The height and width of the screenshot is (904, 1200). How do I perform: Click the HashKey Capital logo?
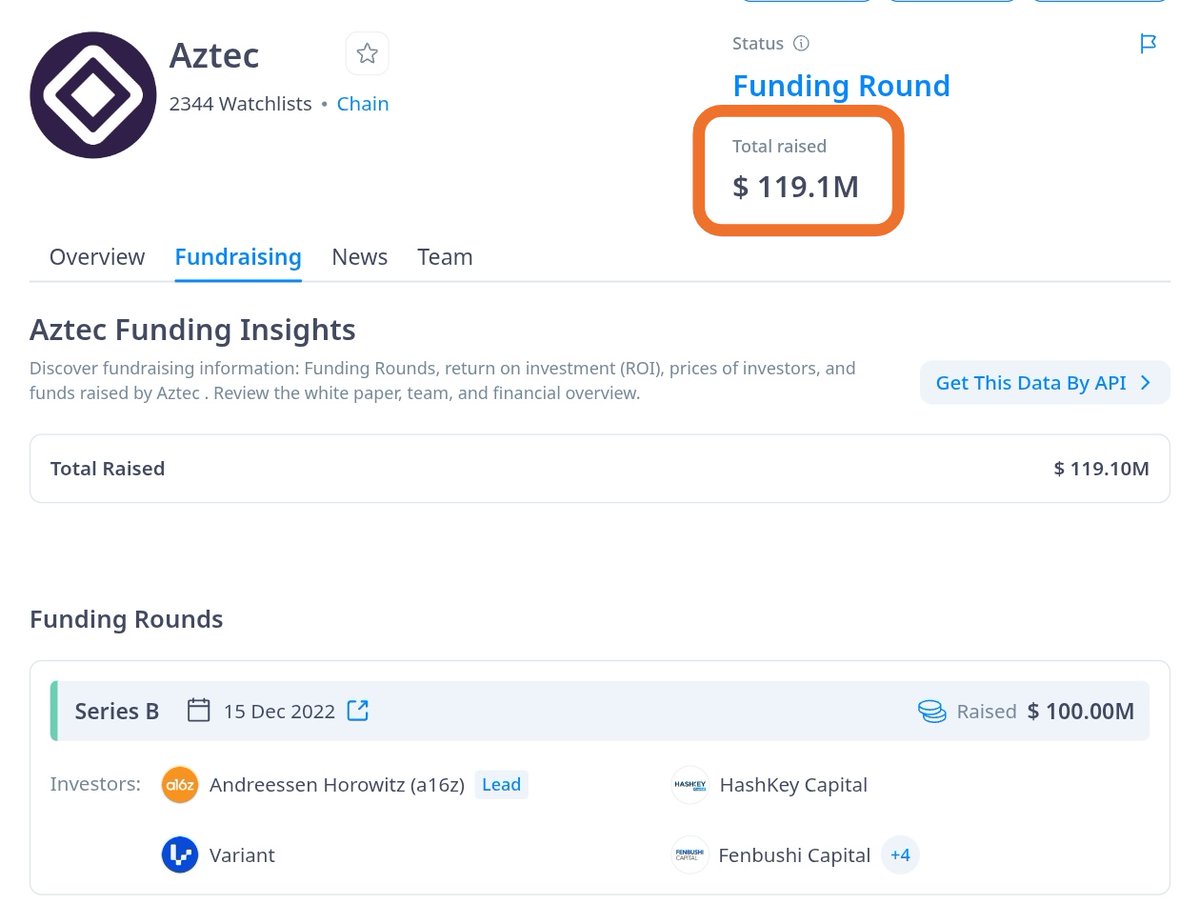(x=690, y=785)
